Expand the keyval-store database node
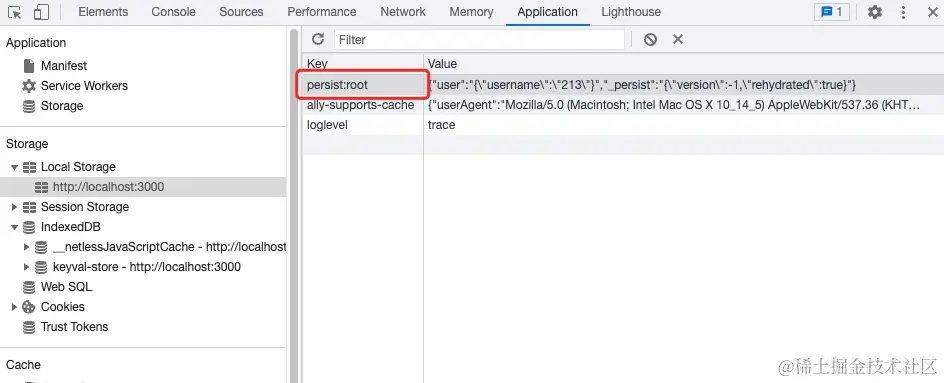 (26, 267)
